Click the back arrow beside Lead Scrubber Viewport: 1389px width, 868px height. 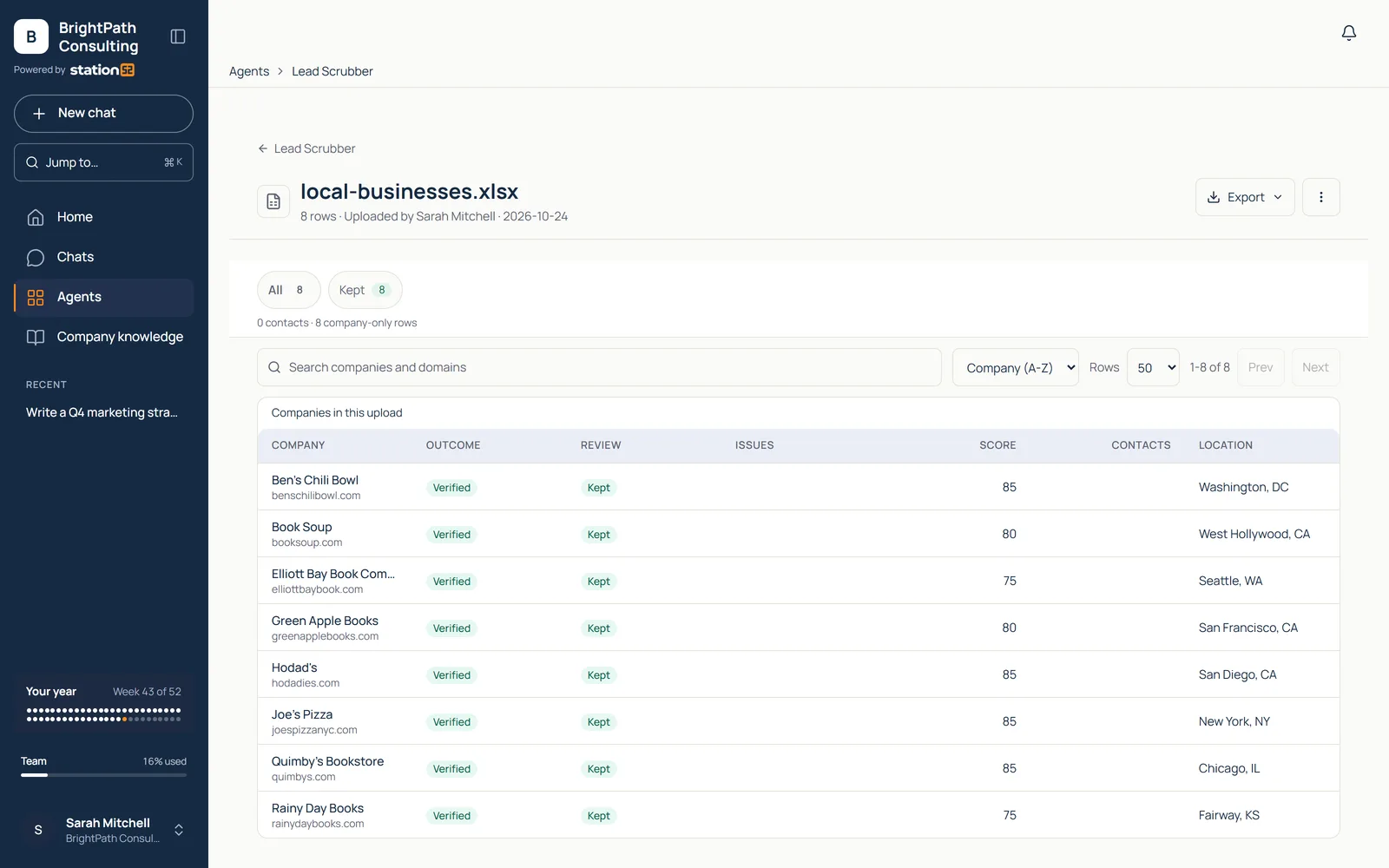262,148
